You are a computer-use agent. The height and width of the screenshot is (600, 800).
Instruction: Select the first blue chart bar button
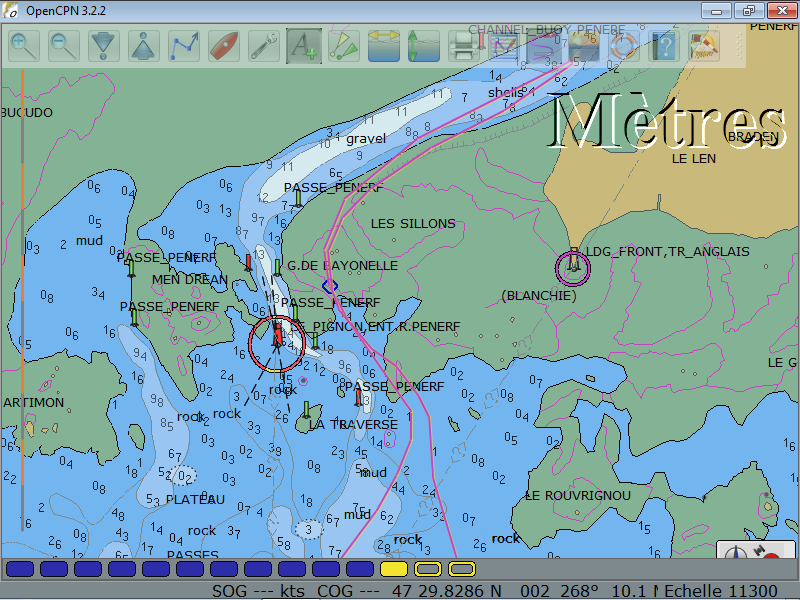(x=20, y=569)
